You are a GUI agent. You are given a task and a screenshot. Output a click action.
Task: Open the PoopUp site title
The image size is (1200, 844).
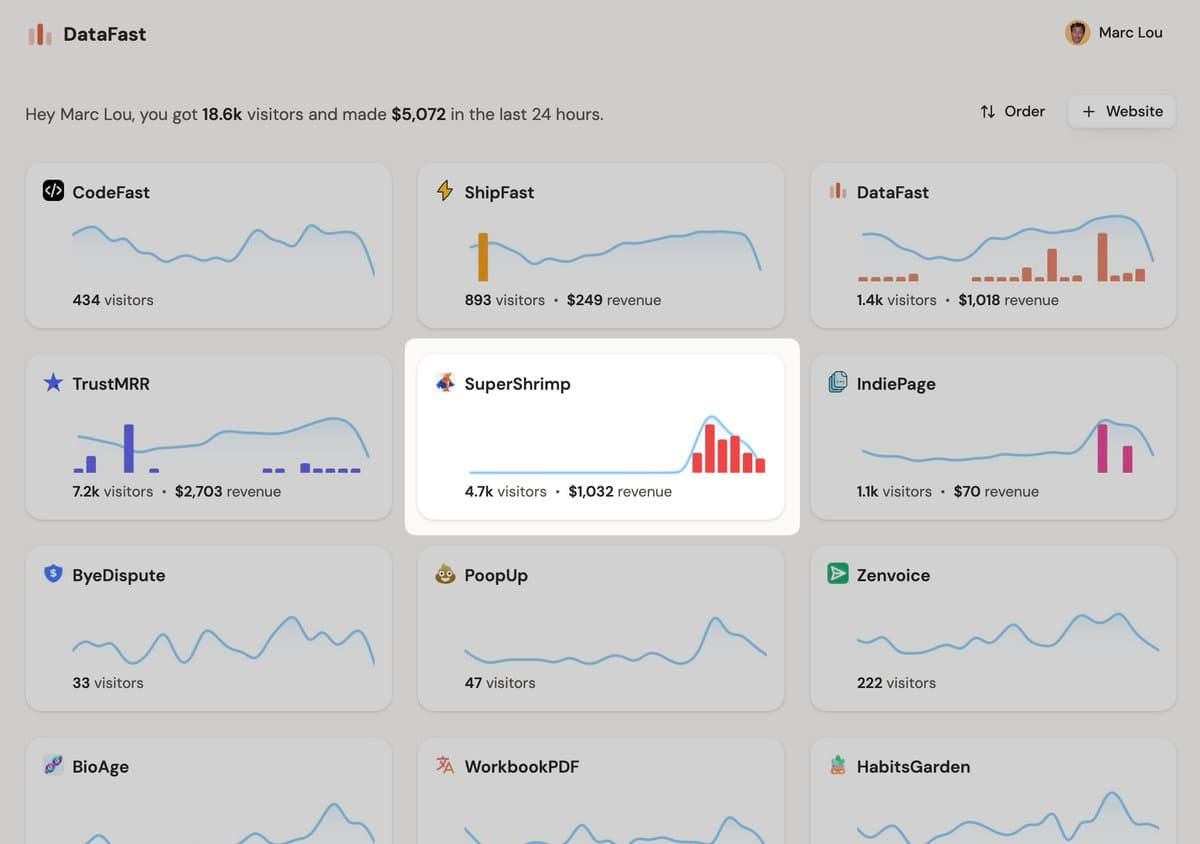[x=496, y=576]
